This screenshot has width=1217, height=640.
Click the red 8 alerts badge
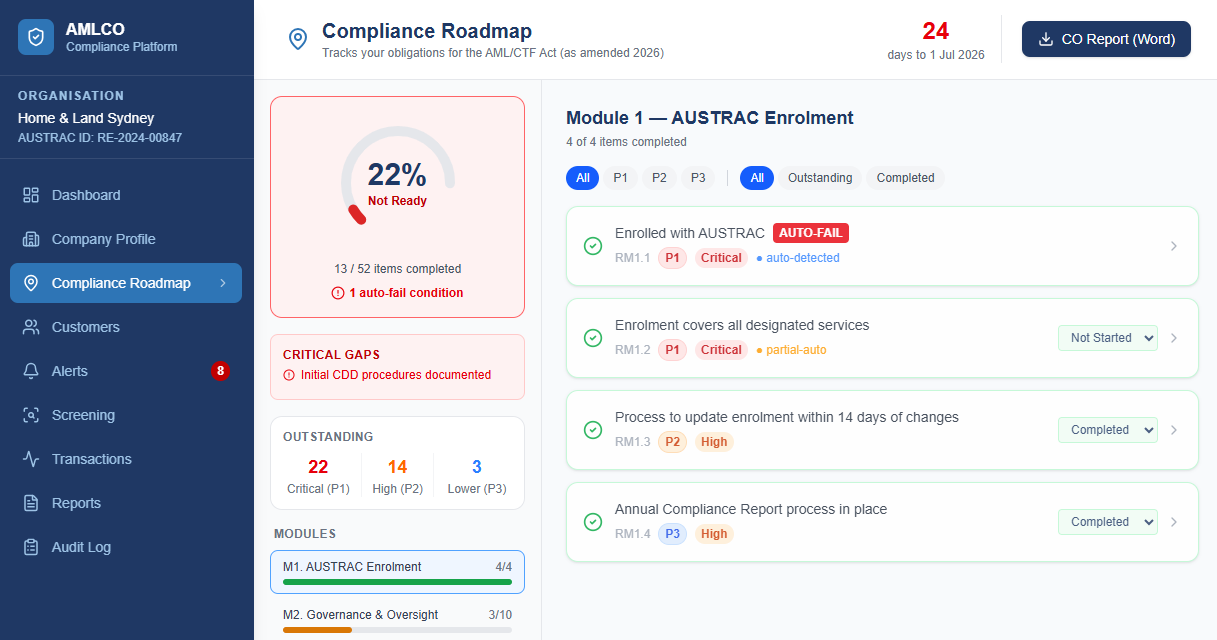pos(220,371)
